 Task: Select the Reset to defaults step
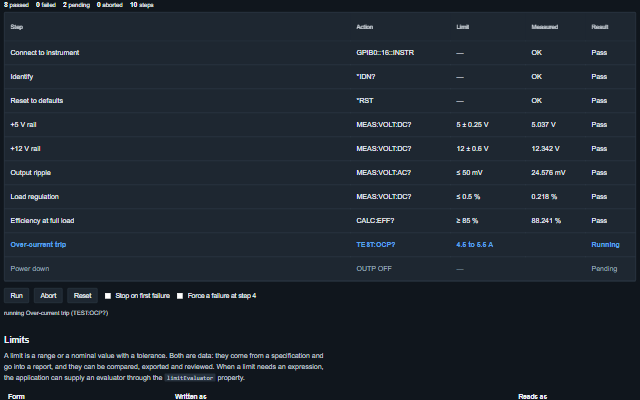(x=320, y=101)
